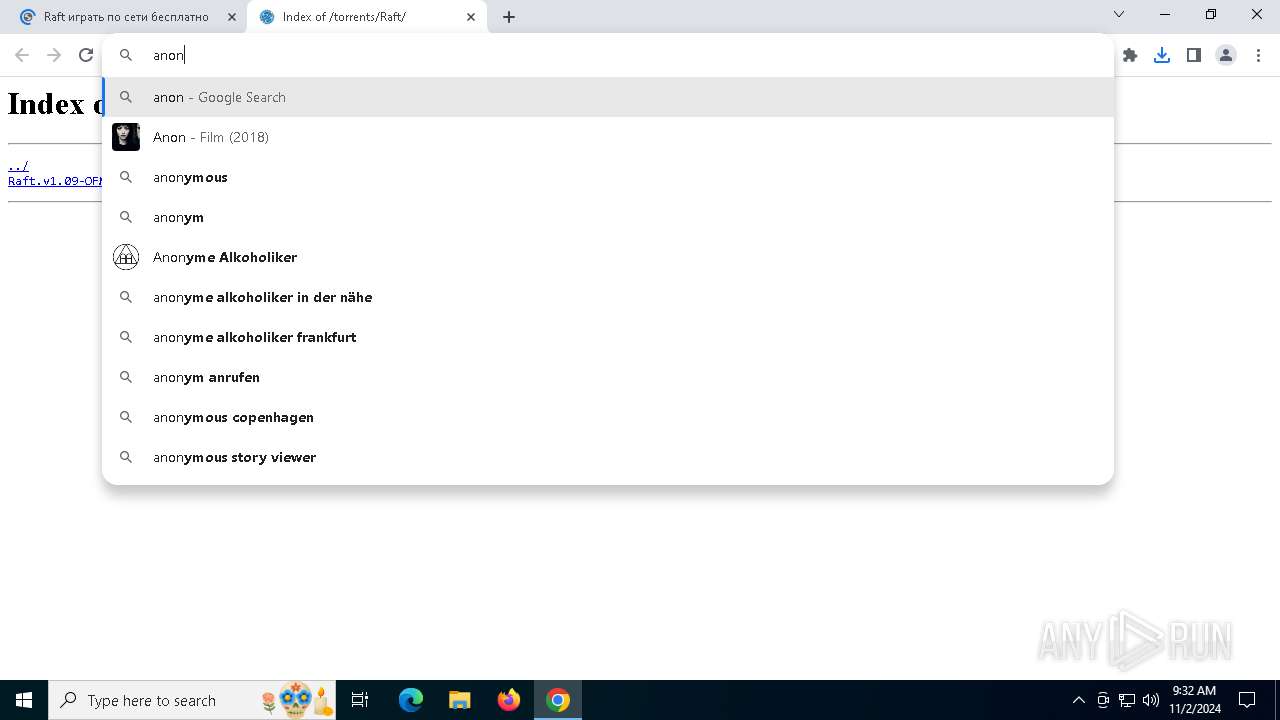
Task: Close the 'Raft играть по сети' tab
Action: point(232,17)
